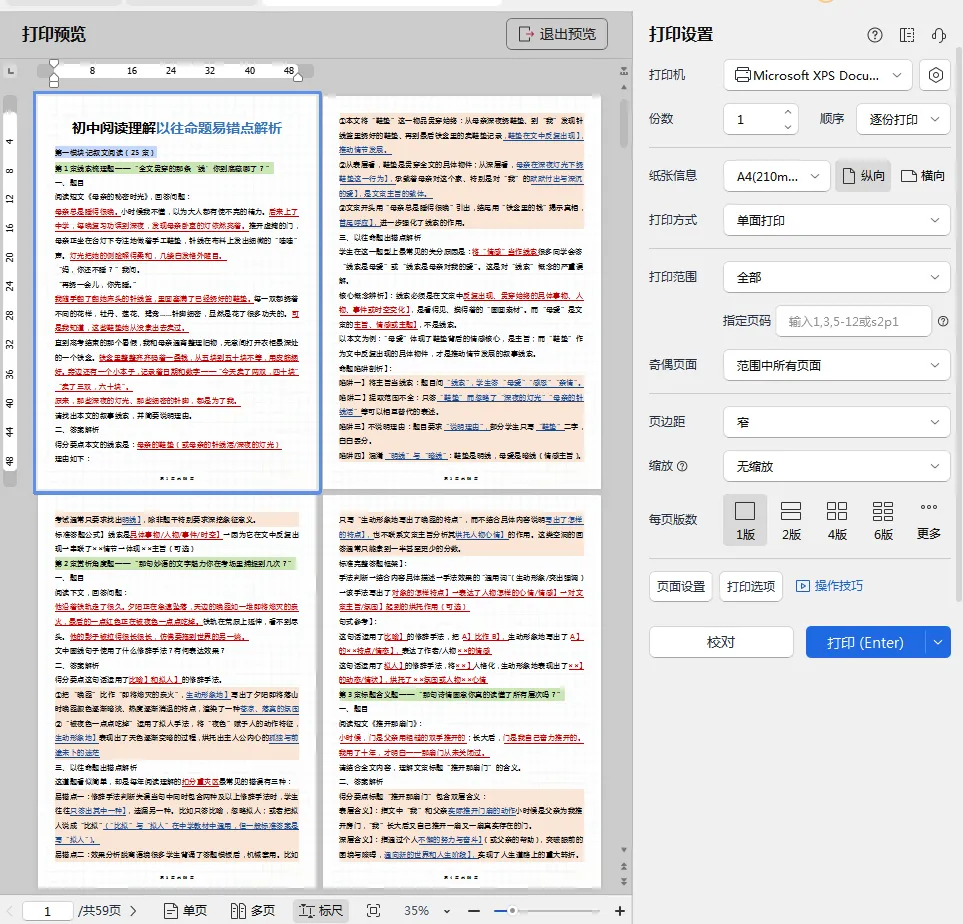This screenshot has width=963, height=924.
Task: Open the 页面设置 page setup dialog
Action: point(681,586)
